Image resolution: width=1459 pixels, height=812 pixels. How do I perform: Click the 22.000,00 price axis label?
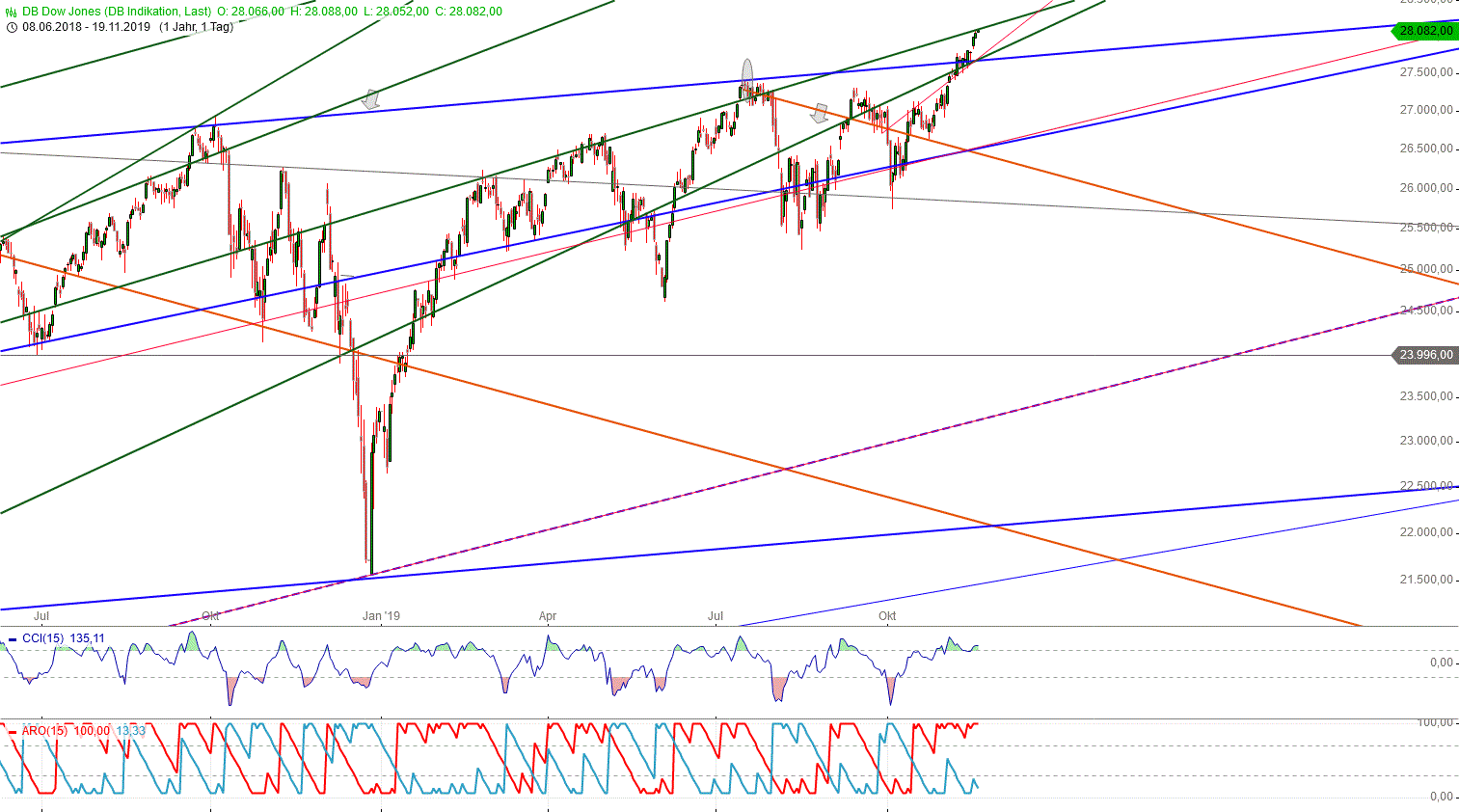(1426, 532)
